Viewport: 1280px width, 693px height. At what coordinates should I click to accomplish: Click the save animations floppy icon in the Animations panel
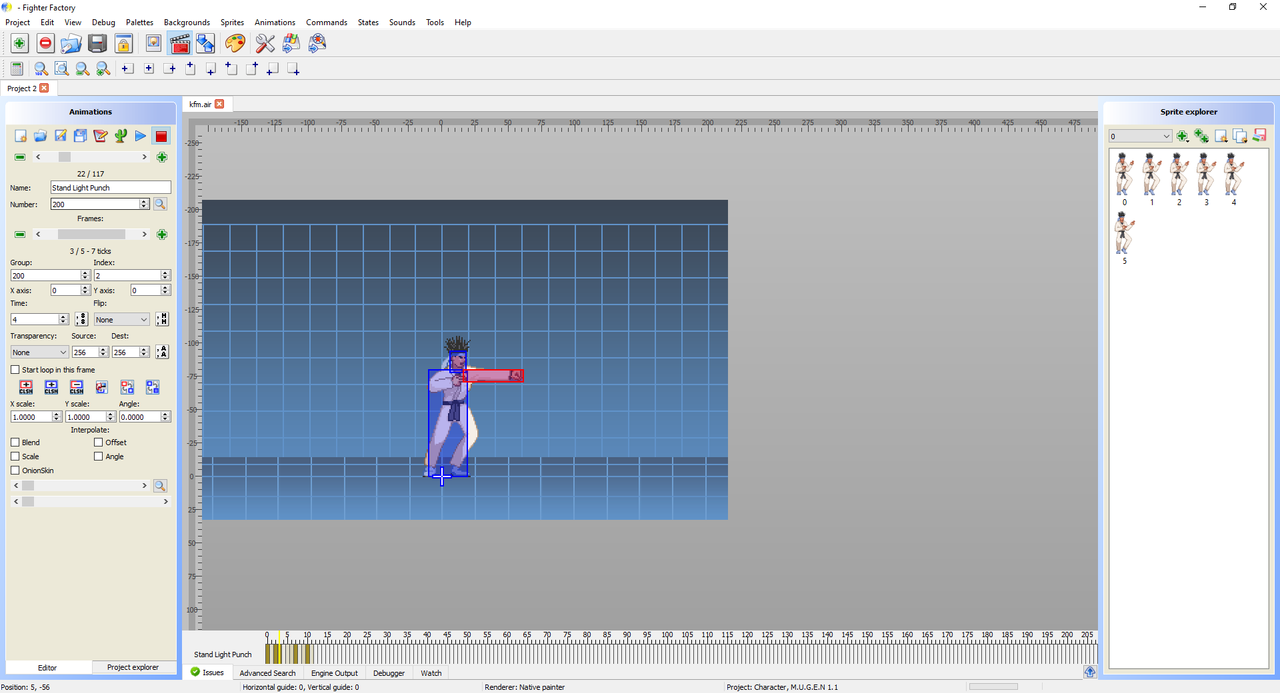tap(80, 136)
